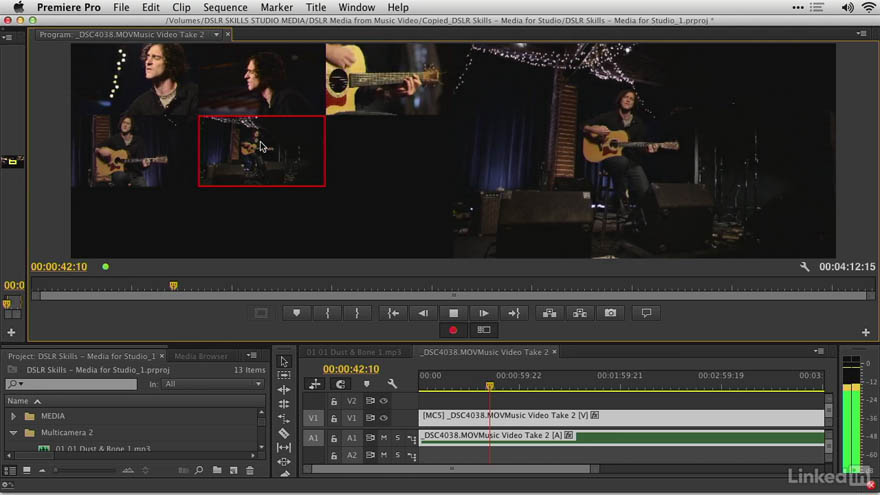The width and height of the screenshot is (880, 495).
Task: Collapse the Multicamera 2 bin
Action: [x=13, y=433]
